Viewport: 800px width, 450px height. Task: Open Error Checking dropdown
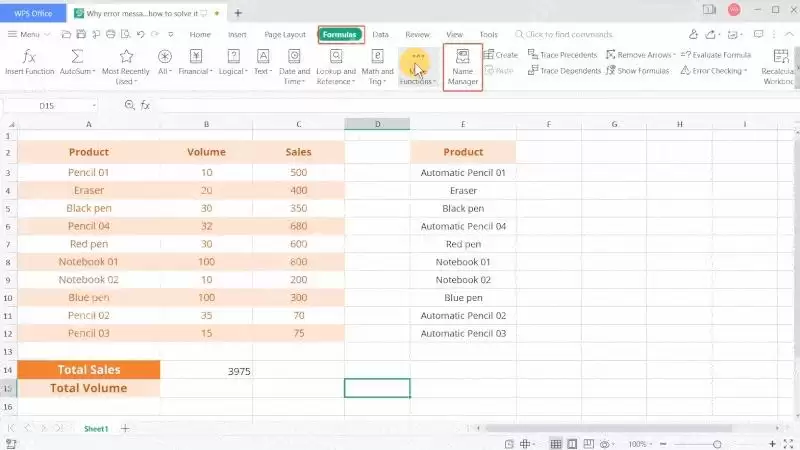pos(714,70)
